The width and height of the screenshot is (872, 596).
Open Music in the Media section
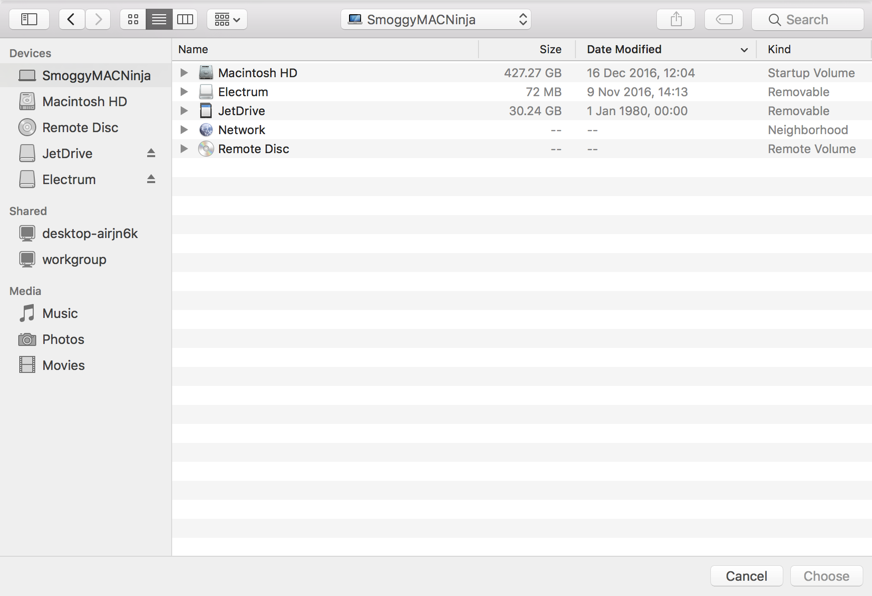coord(86,314)
